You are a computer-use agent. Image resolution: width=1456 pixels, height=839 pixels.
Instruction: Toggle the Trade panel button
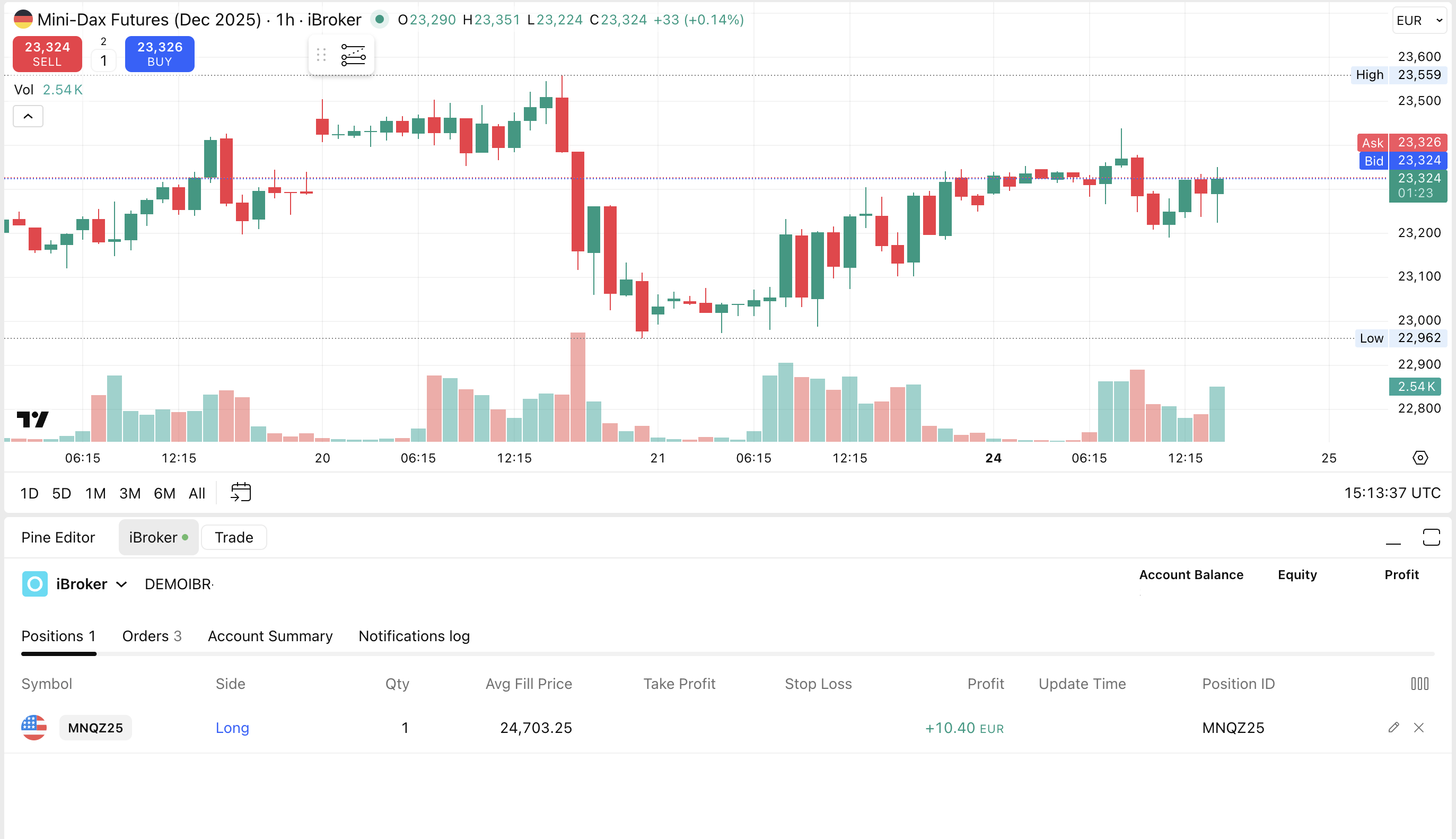coord(233,537)
